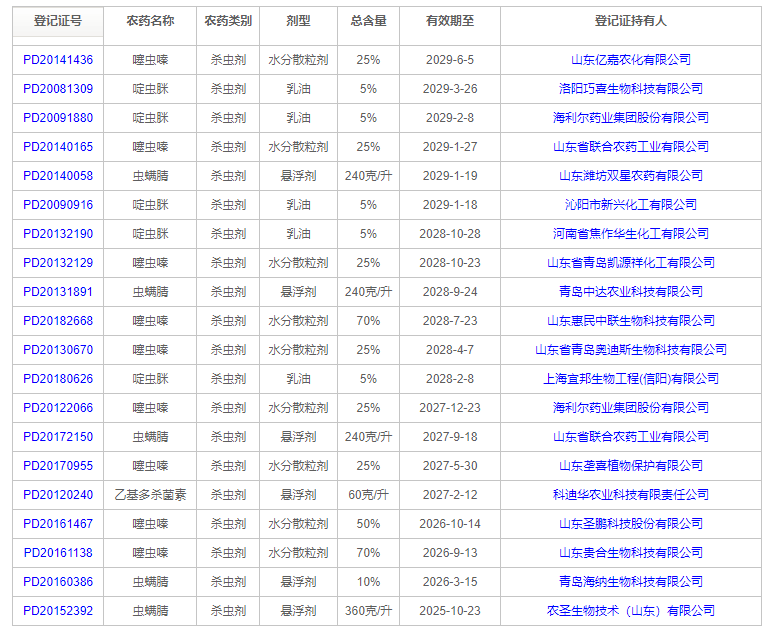Screen dimensions: 766x628
Task: Select expiry date 2027-2-12
Action: tap(450, 495)
